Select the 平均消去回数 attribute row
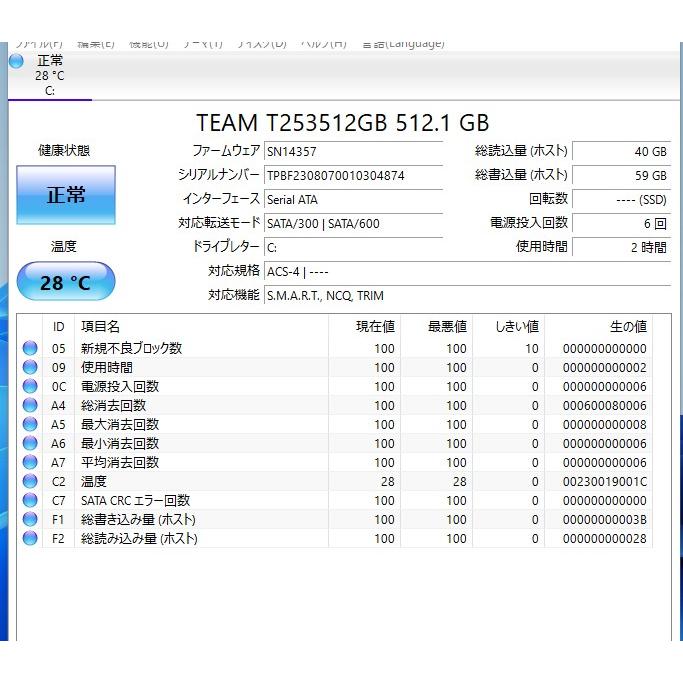Screen dimensions: 683x683 click(335, 462)
